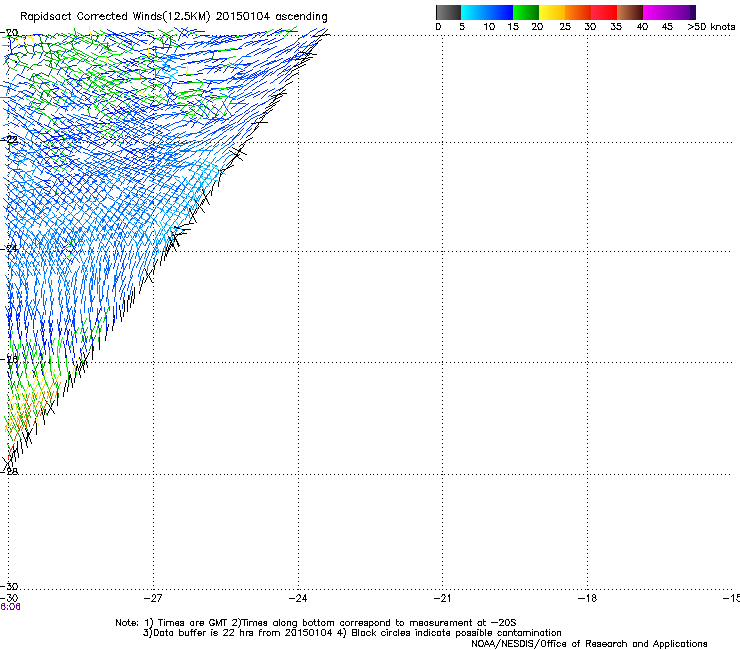Click the chart title 'Rapidscat Corrected Winds(12.5KM)'
This screenshot has width=740, height=650.
tap(115, 17)
